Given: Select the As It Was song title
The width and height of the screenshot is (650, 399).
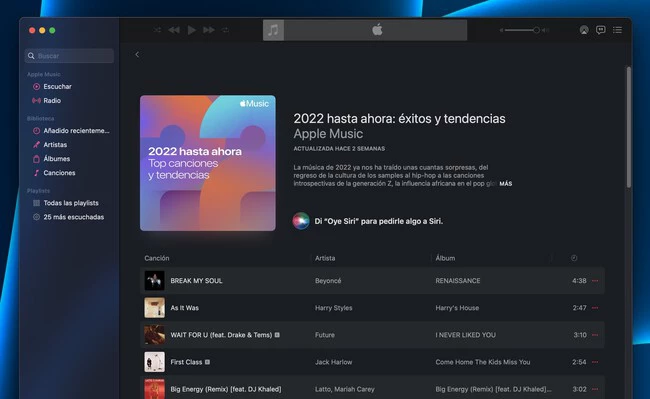Looking at the screenshot, I should click(x=184, y=308).
